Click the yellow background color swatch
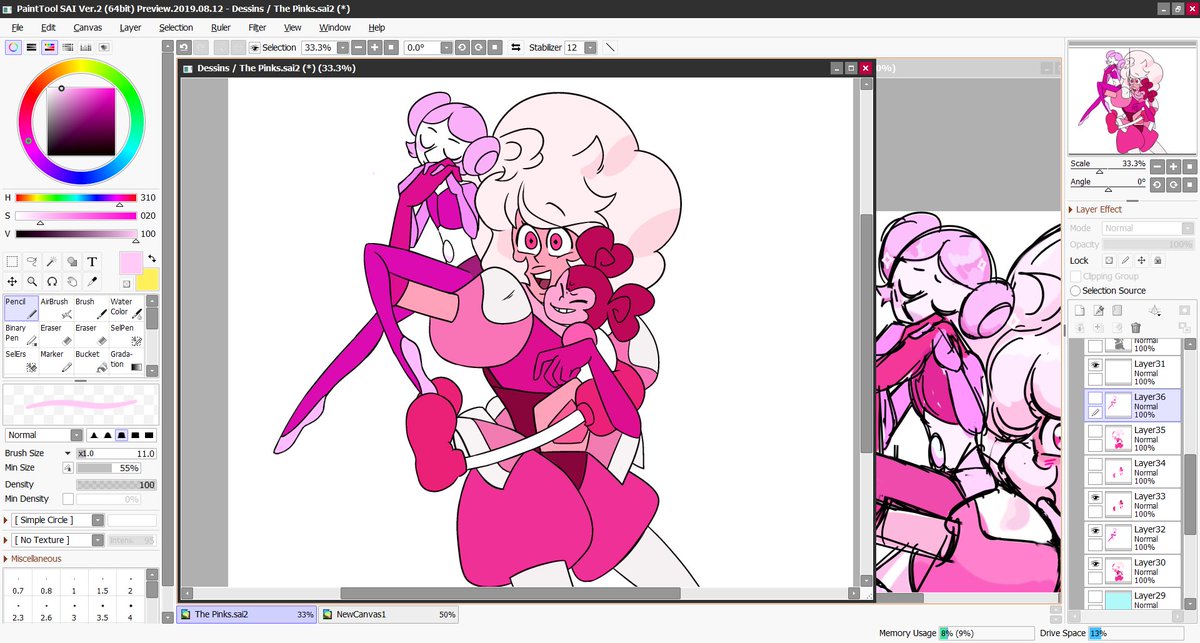This screenshot has width=1200, height=643. pyautogui.click(x=149, y=281)
